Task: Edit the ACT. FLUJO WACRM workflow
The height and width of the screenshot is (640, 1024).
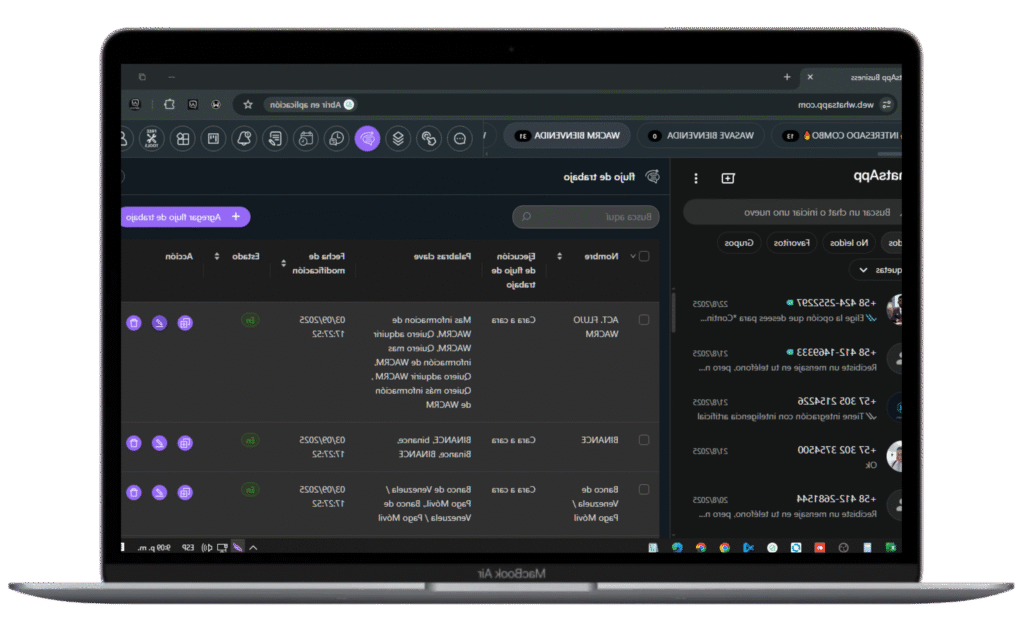Action: pos(159,323)
